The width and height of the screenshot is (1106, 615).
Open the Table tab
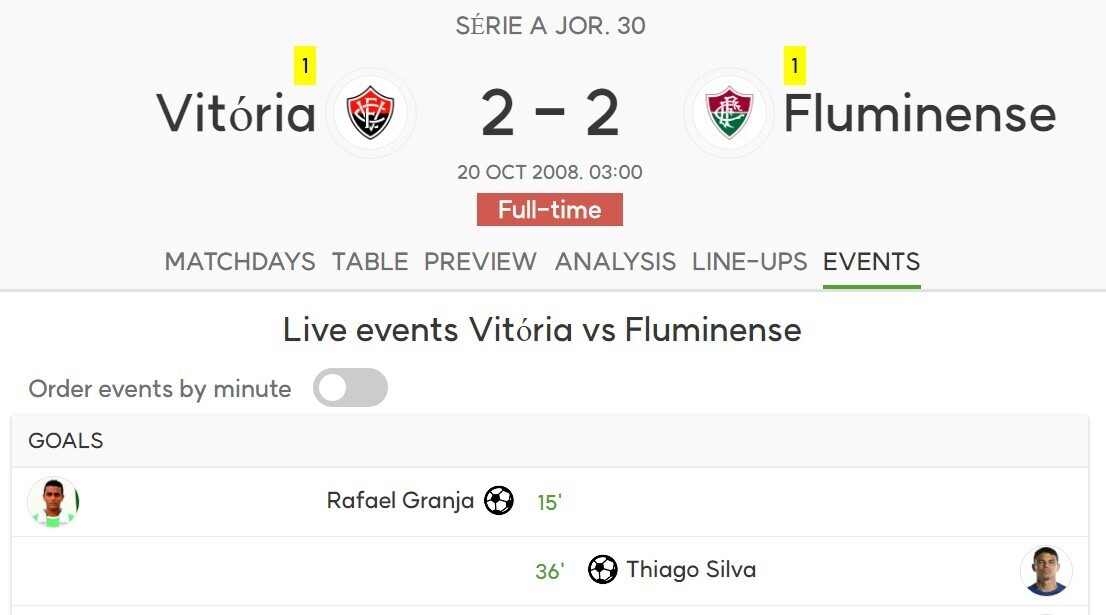pos(370,262)
